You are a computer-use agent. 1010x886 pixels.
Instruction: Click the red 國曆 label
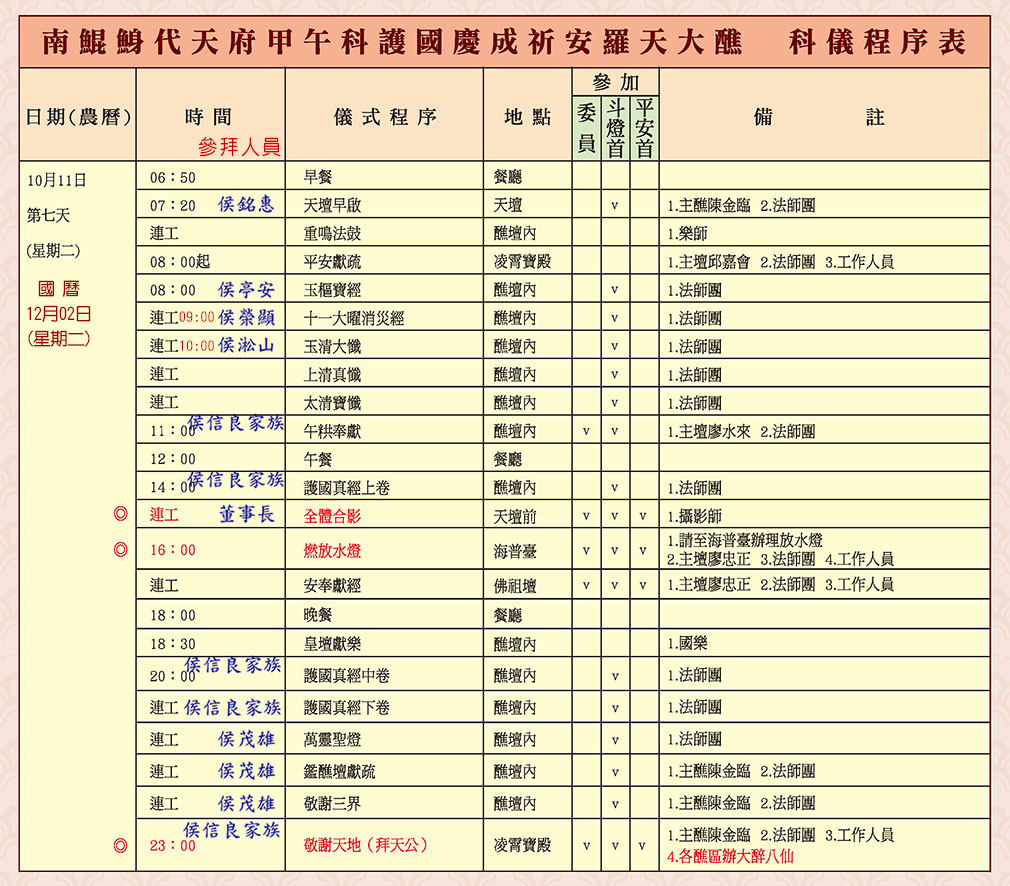coord(58,289)
